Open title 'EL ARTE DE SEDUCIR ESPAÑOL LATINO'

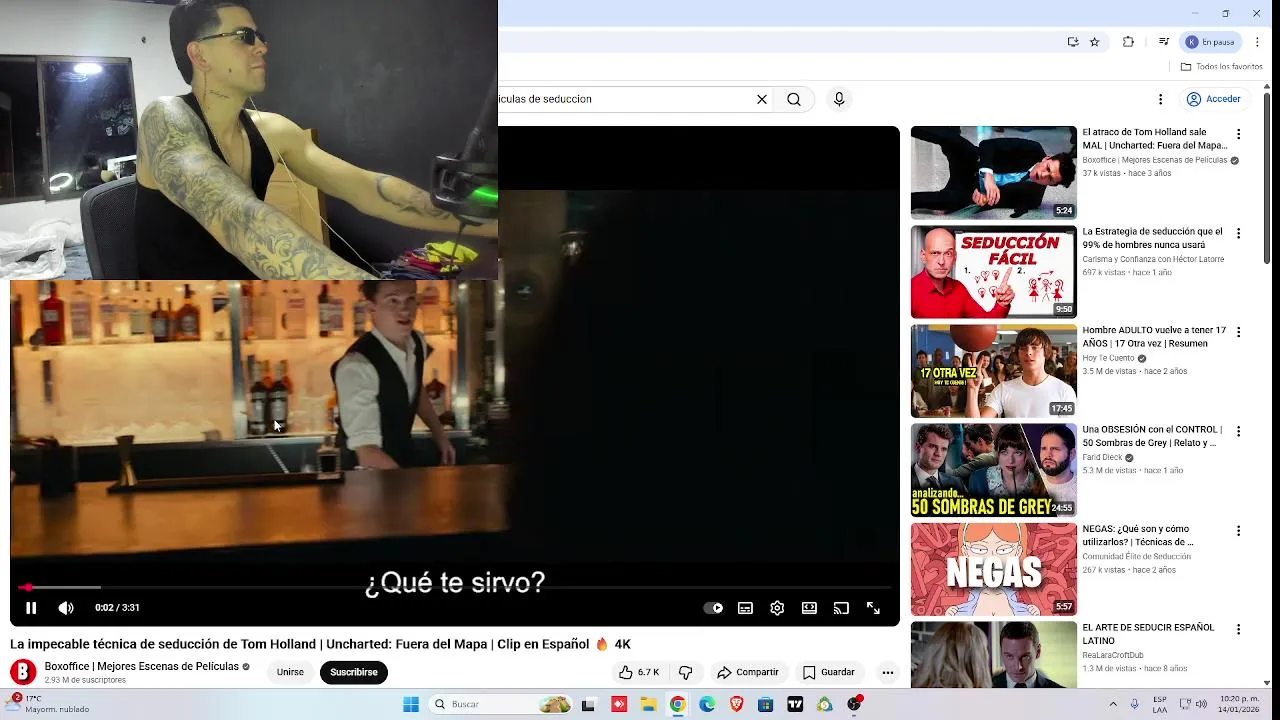1148,634
